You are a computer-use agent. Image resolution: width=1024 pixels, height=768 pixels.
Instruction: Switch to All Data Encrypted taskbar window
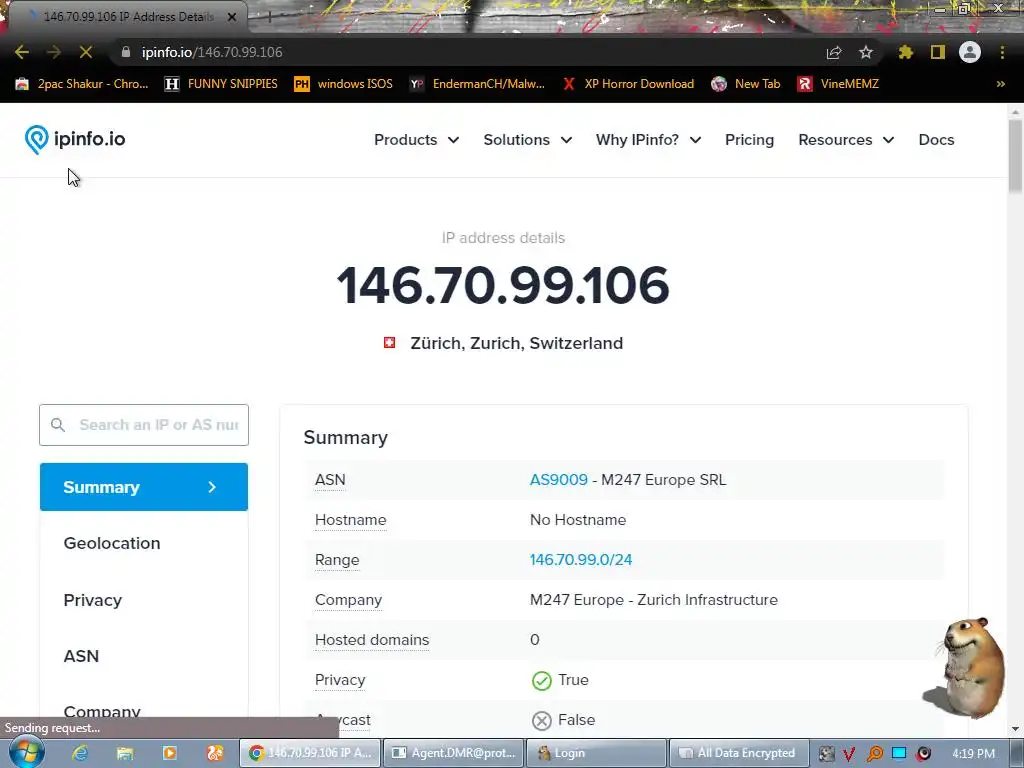click(739, 753)
